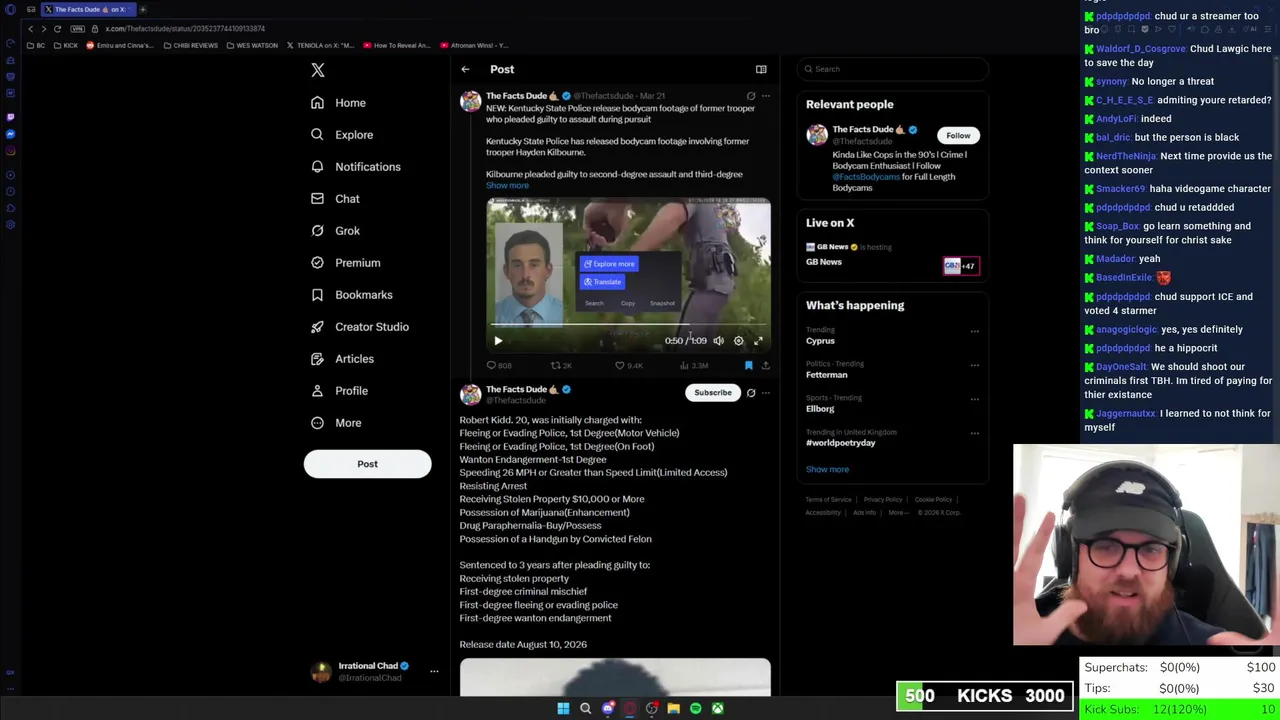
Task: Open Chat in X sidebar
Action: [335, 199]
